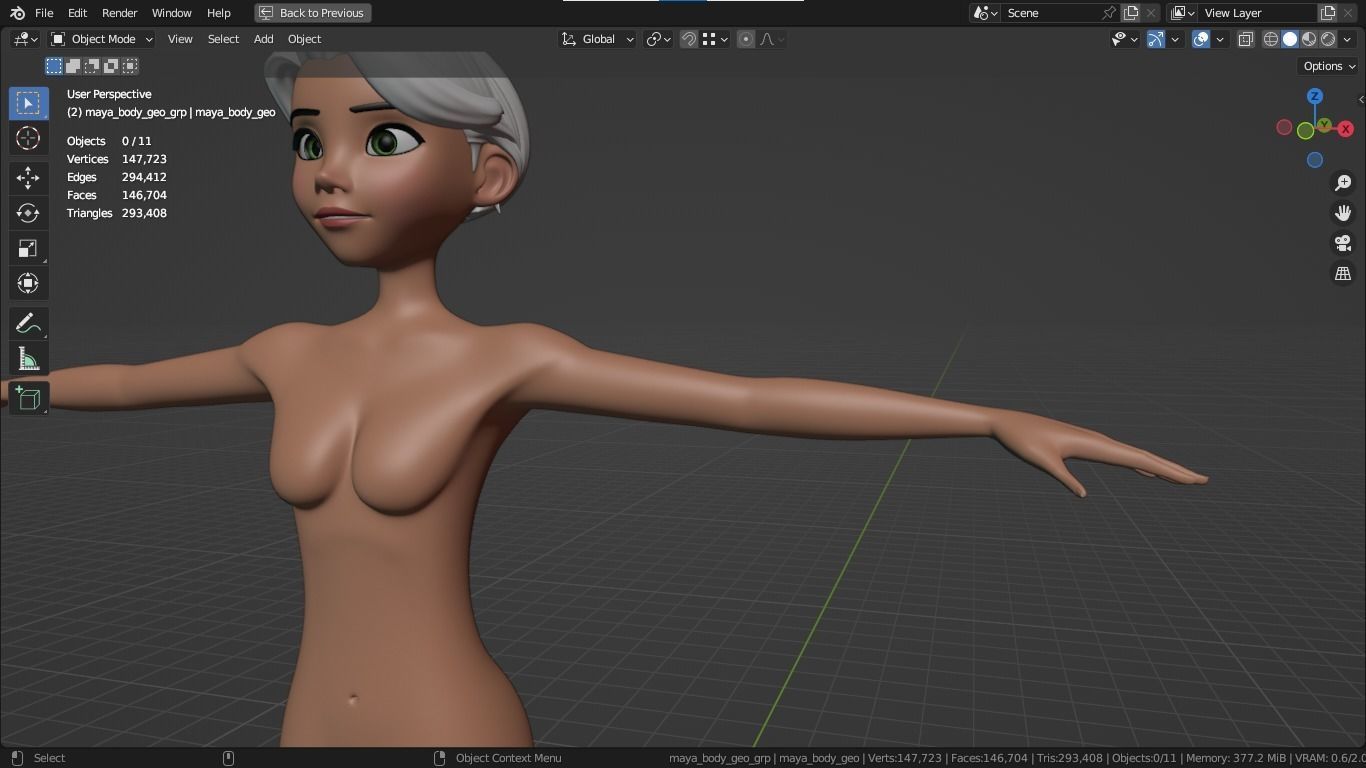Activate the Measure tool
Viewport: 1366px width, 768px height.
pyautogui.click(x=28, y=358)
